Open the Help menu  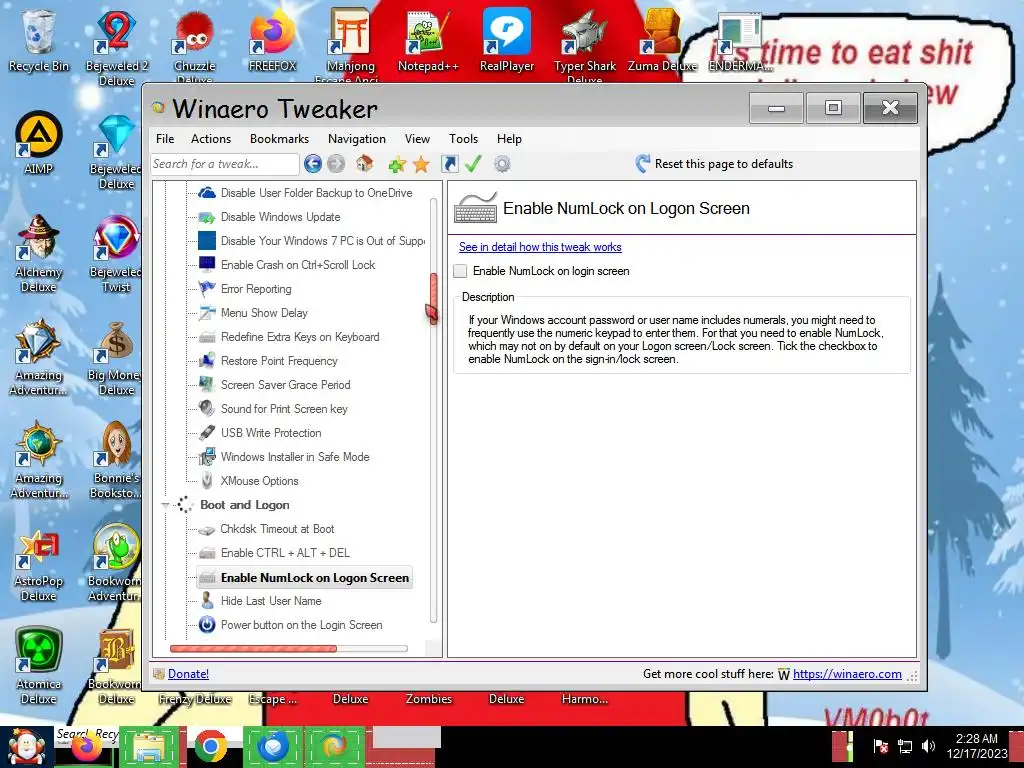click(x=509, y=138)
